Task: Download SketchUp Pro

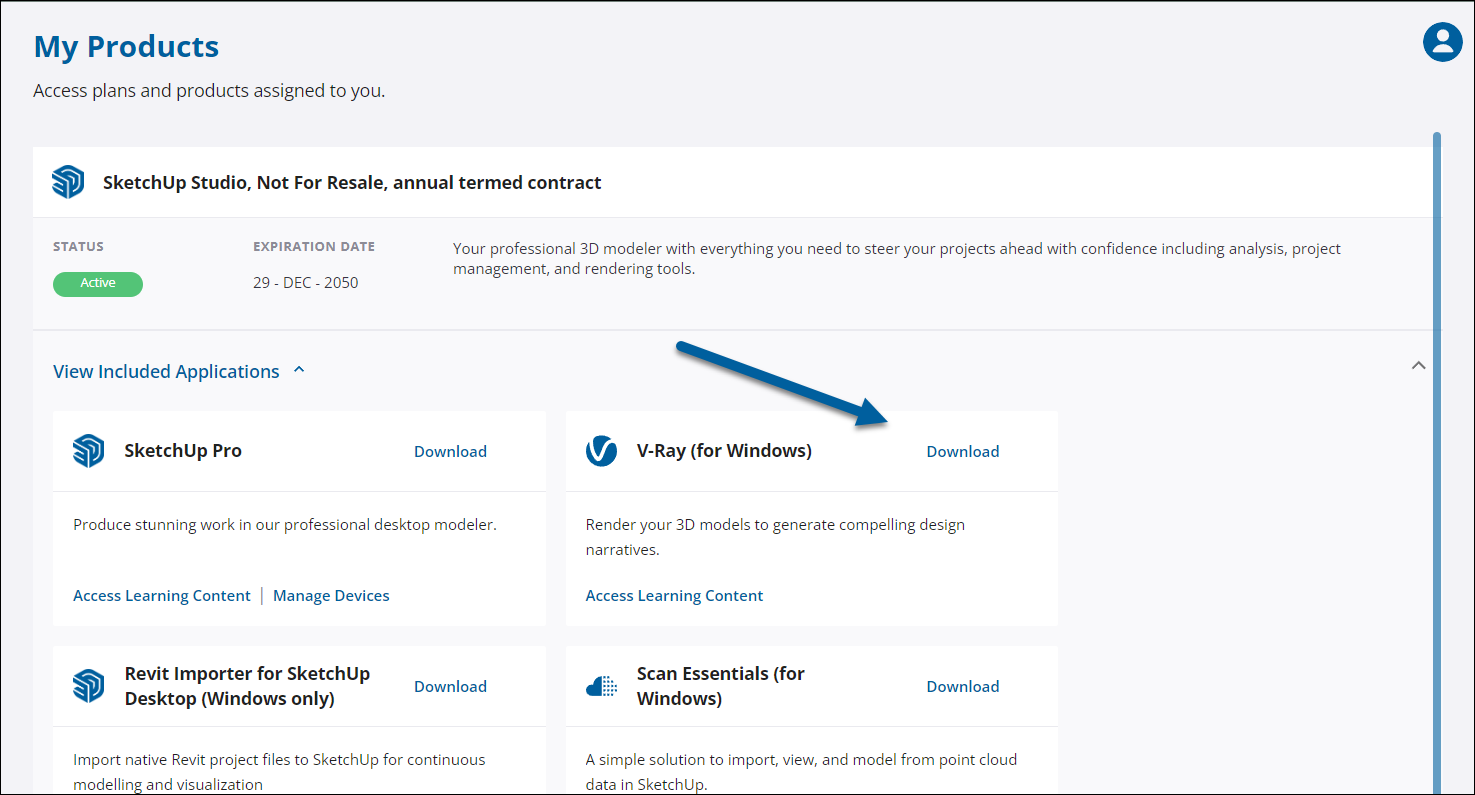Action: [450, 451]
